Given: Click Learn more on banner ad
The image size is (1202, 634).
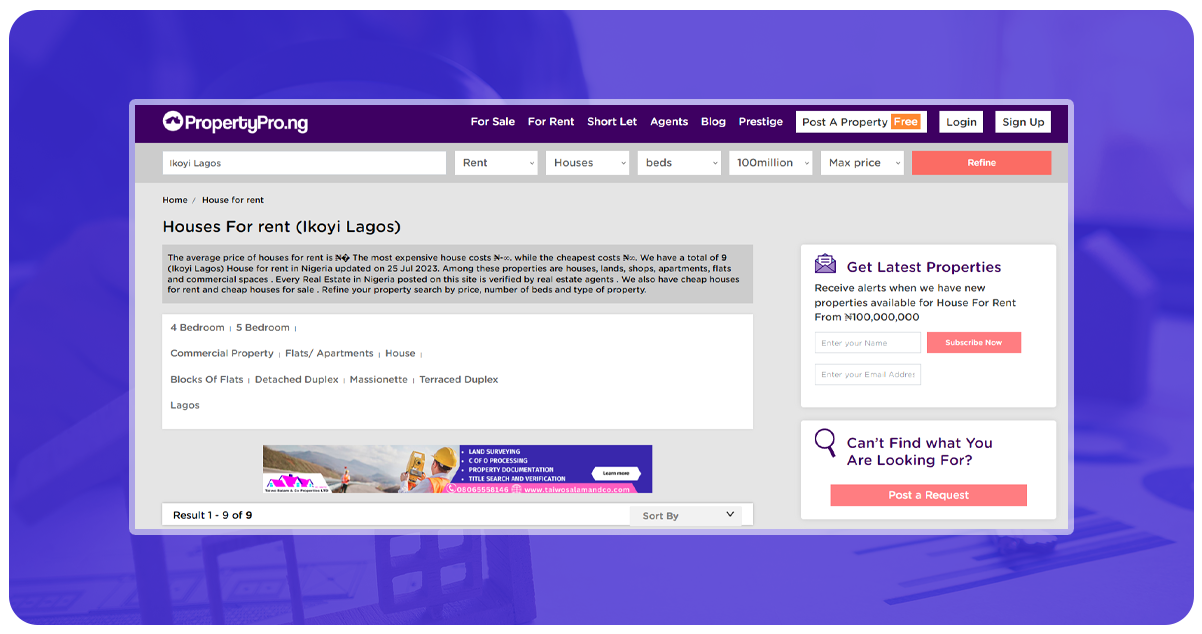Looking at the screenshot, I should [x=617, y=473].
